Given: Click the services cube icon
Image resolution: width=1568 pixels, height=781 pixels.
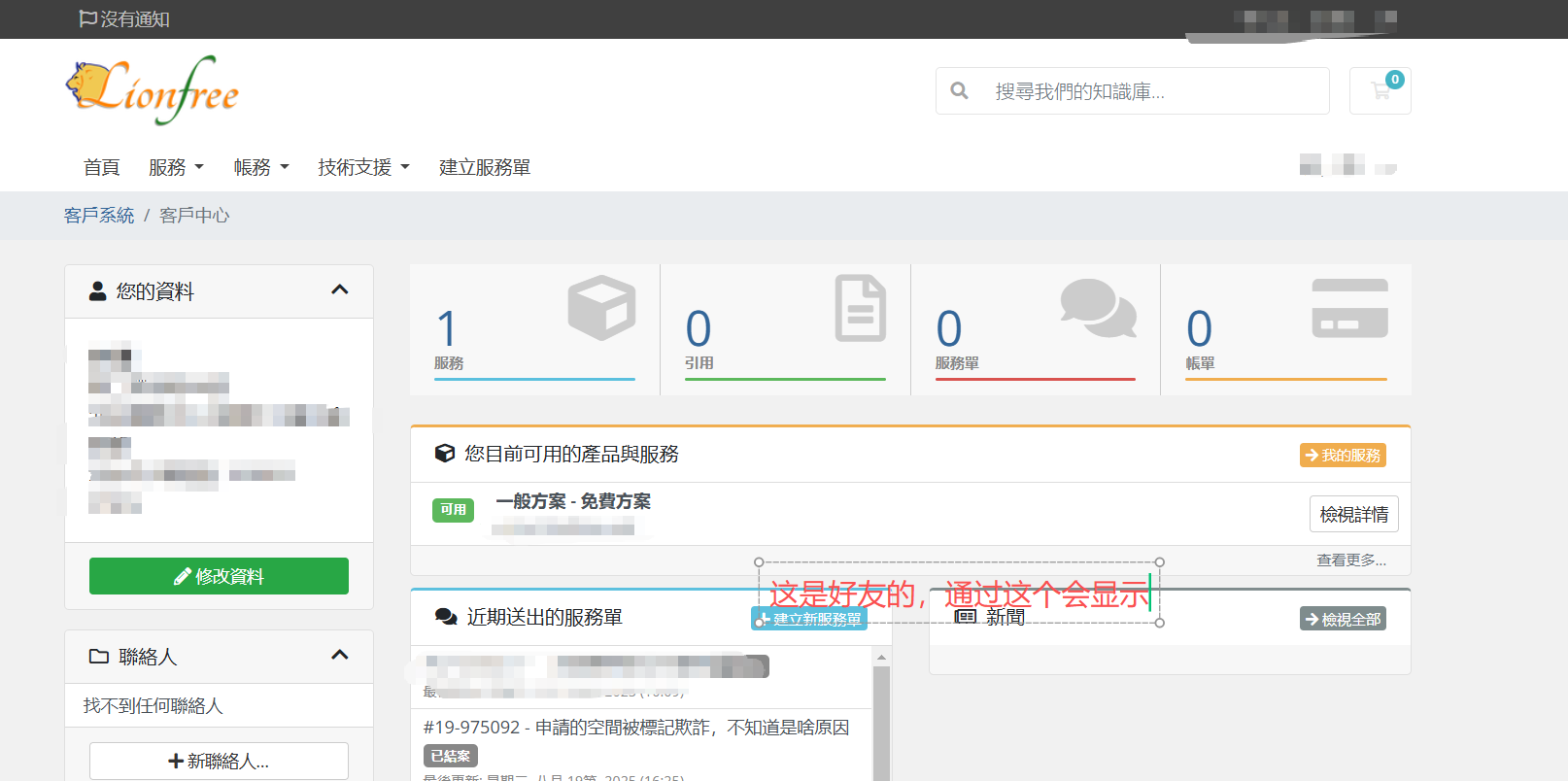Looking at the screenshot, I should tap(601, 308).
